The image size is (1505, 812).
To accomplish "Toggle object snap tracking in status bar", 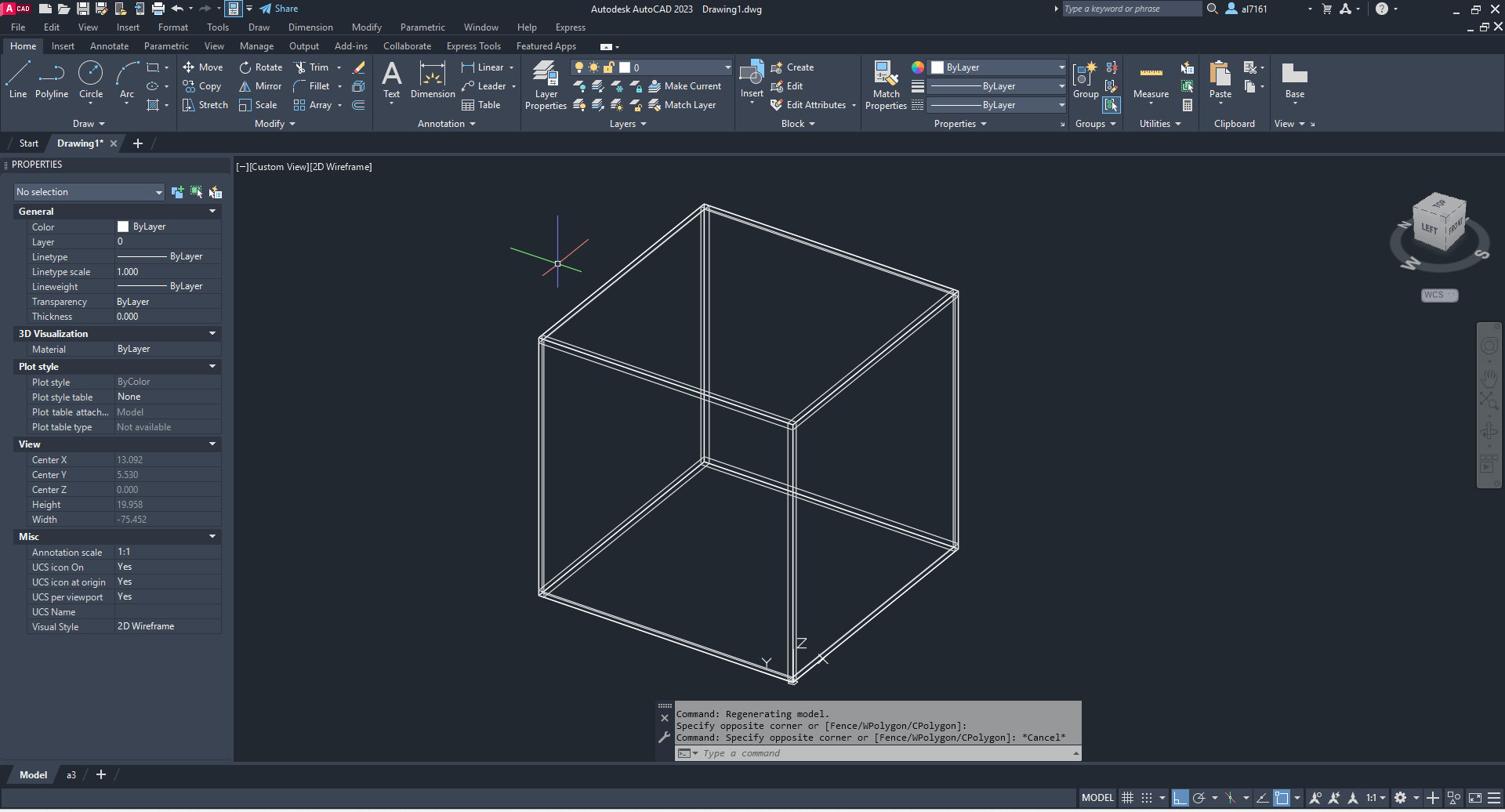I will tap(1263, 798).
